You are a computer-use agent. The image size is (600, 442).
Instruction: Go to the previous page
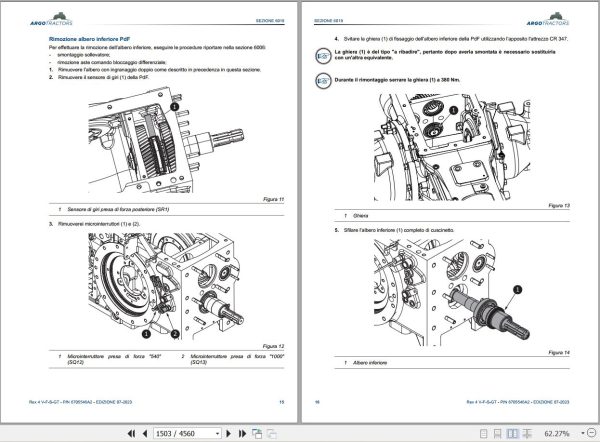pyautogui.click(x=145, y=434)
